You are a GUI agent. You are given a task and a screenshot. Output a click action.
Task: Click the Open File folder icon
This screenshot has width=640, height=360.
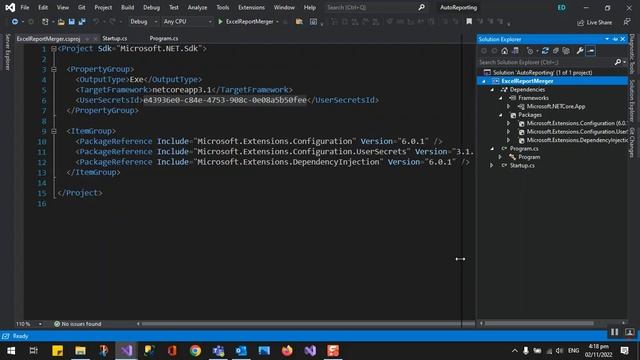(x=61, y=22)
